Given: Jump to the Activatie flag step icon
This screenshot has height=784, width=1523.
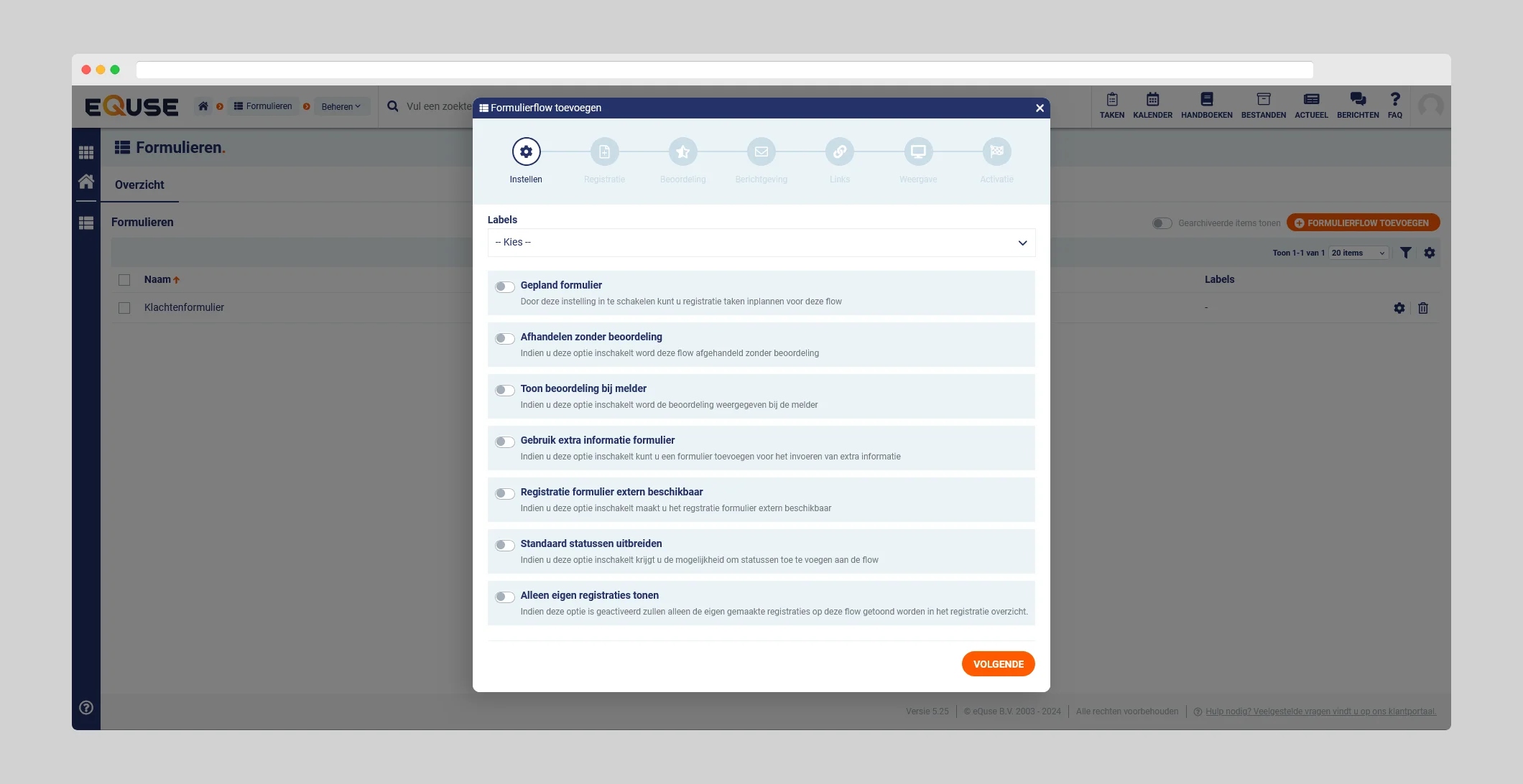Looking at the screenshot, I should click(996, 151).
